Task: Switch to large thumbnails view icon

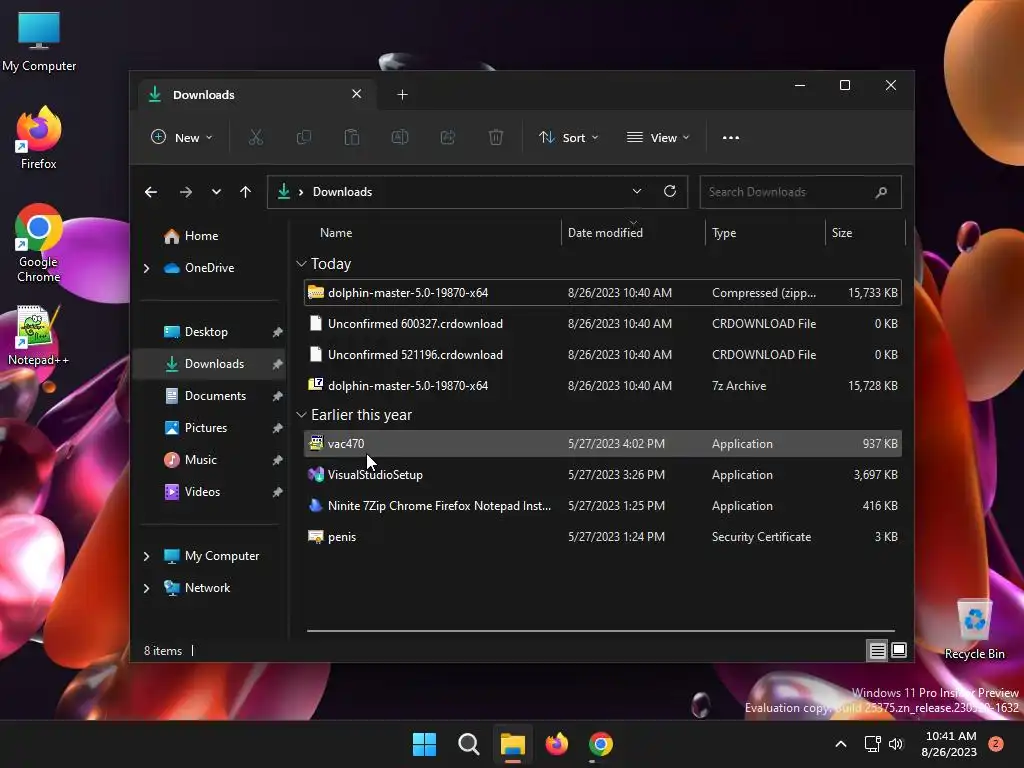Action: coord(899,650)
